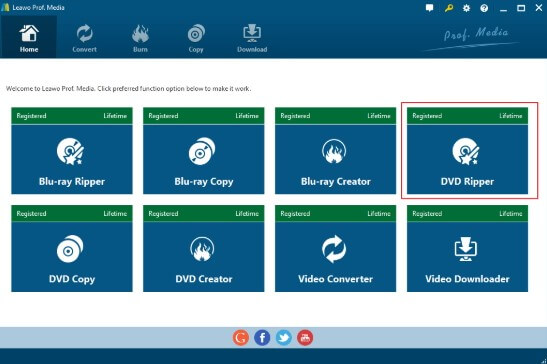Viewport: 547px width, 364px height.
Task: Open the Home tab
Action: (29, 37)
